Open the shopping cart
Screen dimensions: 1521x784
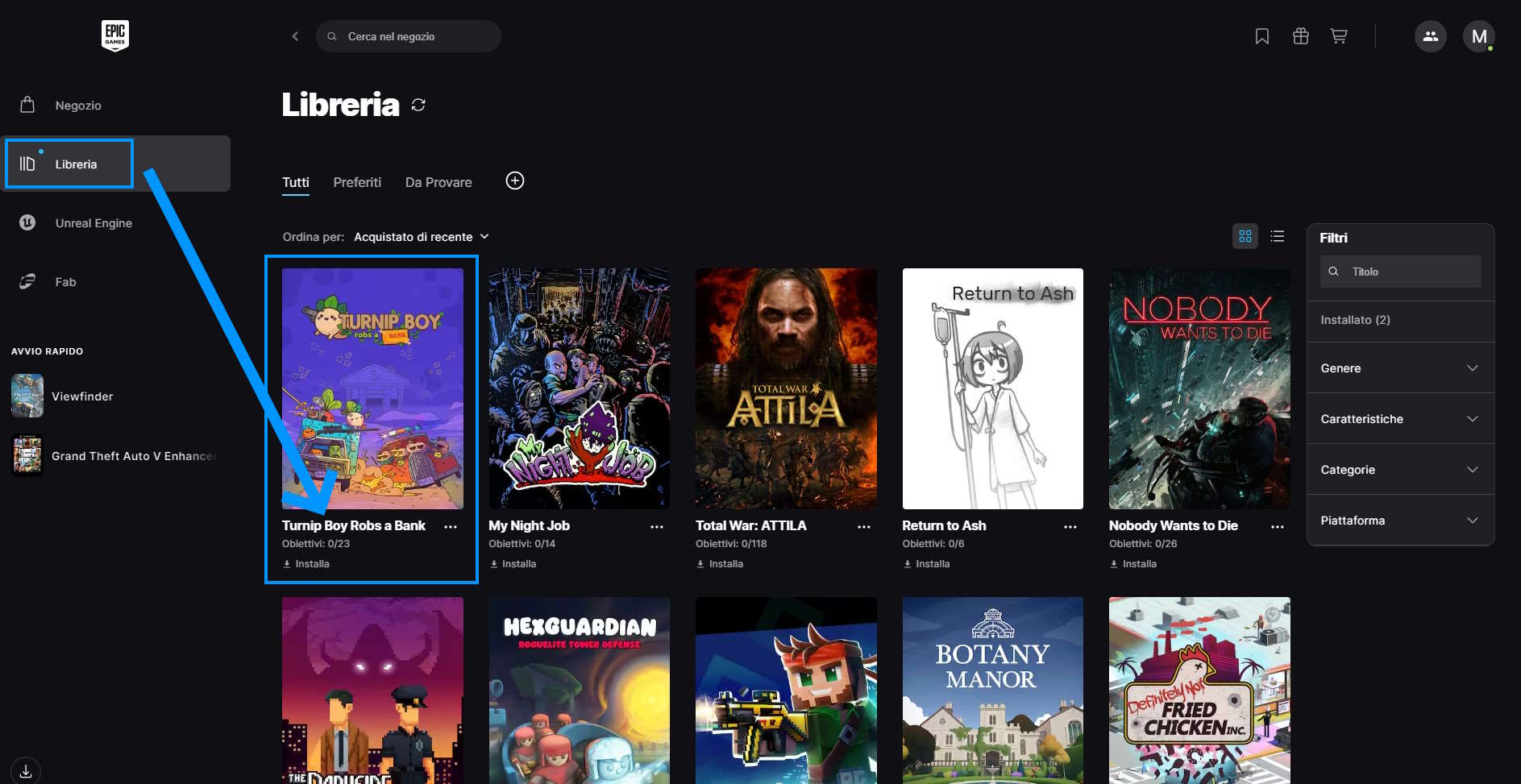coord(1339,36)
